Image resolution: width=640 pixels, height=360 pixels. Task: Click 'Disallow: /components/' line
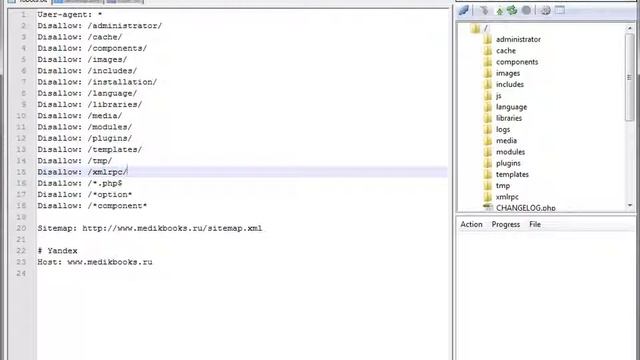tap(92, 48)
